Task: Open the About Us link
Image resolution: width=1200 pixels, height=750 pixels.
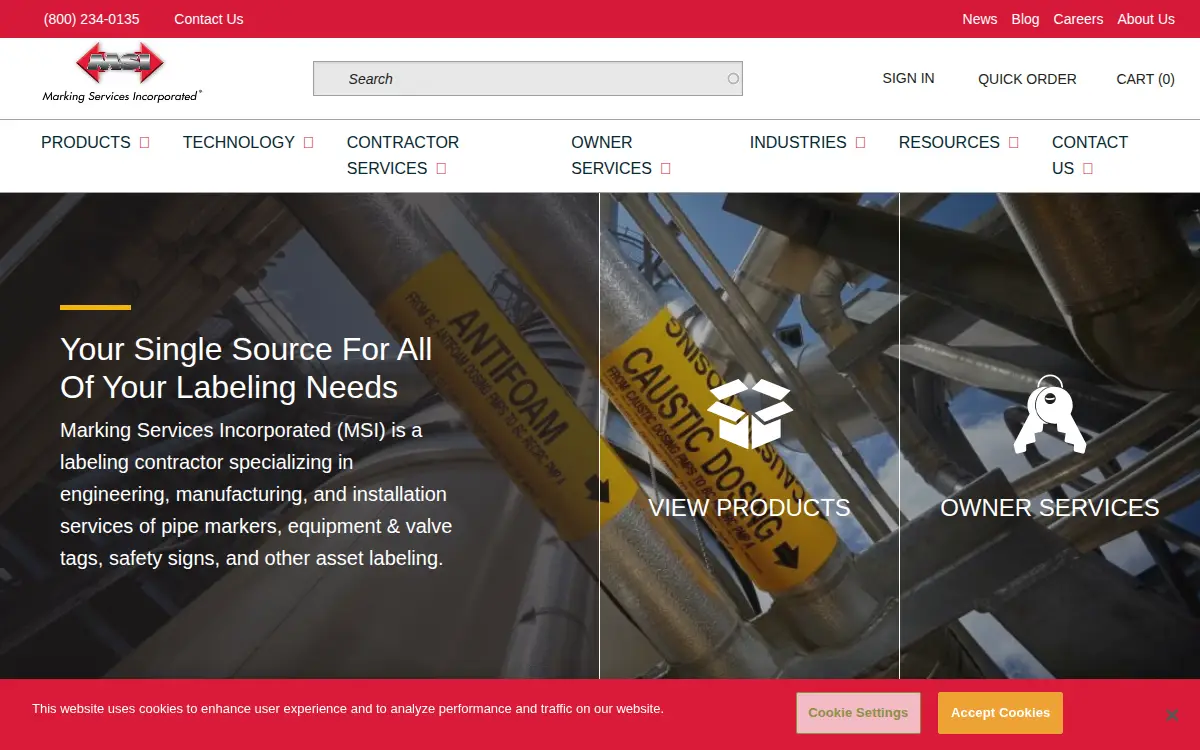Action: point(1146,19)
